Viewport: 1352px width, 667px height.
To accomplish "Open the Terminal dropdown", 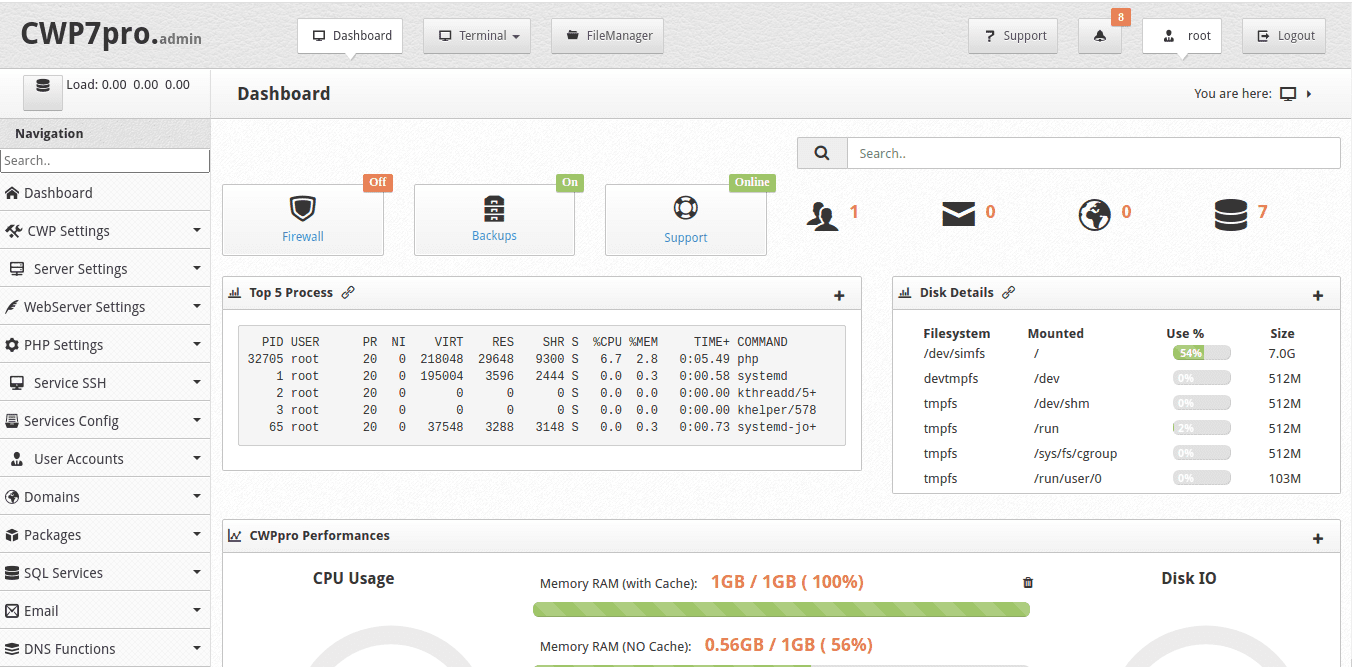I will pos(477,36).
